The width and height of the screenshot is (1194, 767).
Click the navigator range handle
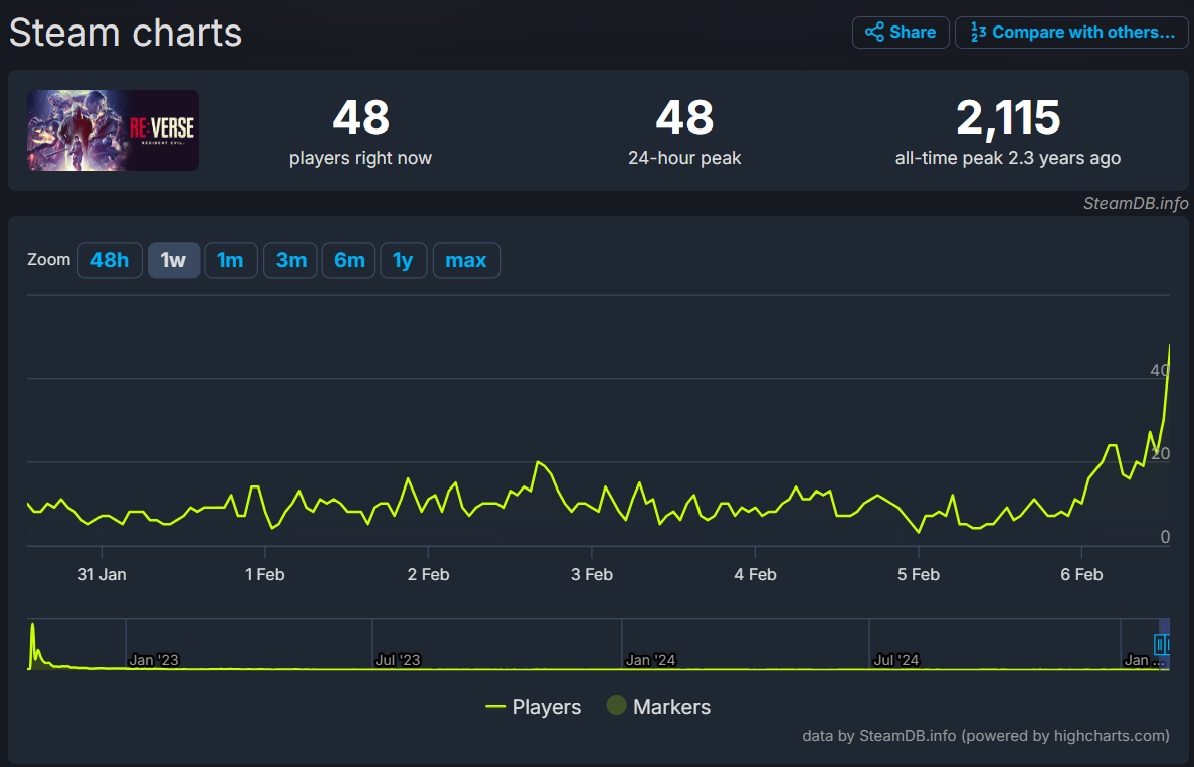1161,644
